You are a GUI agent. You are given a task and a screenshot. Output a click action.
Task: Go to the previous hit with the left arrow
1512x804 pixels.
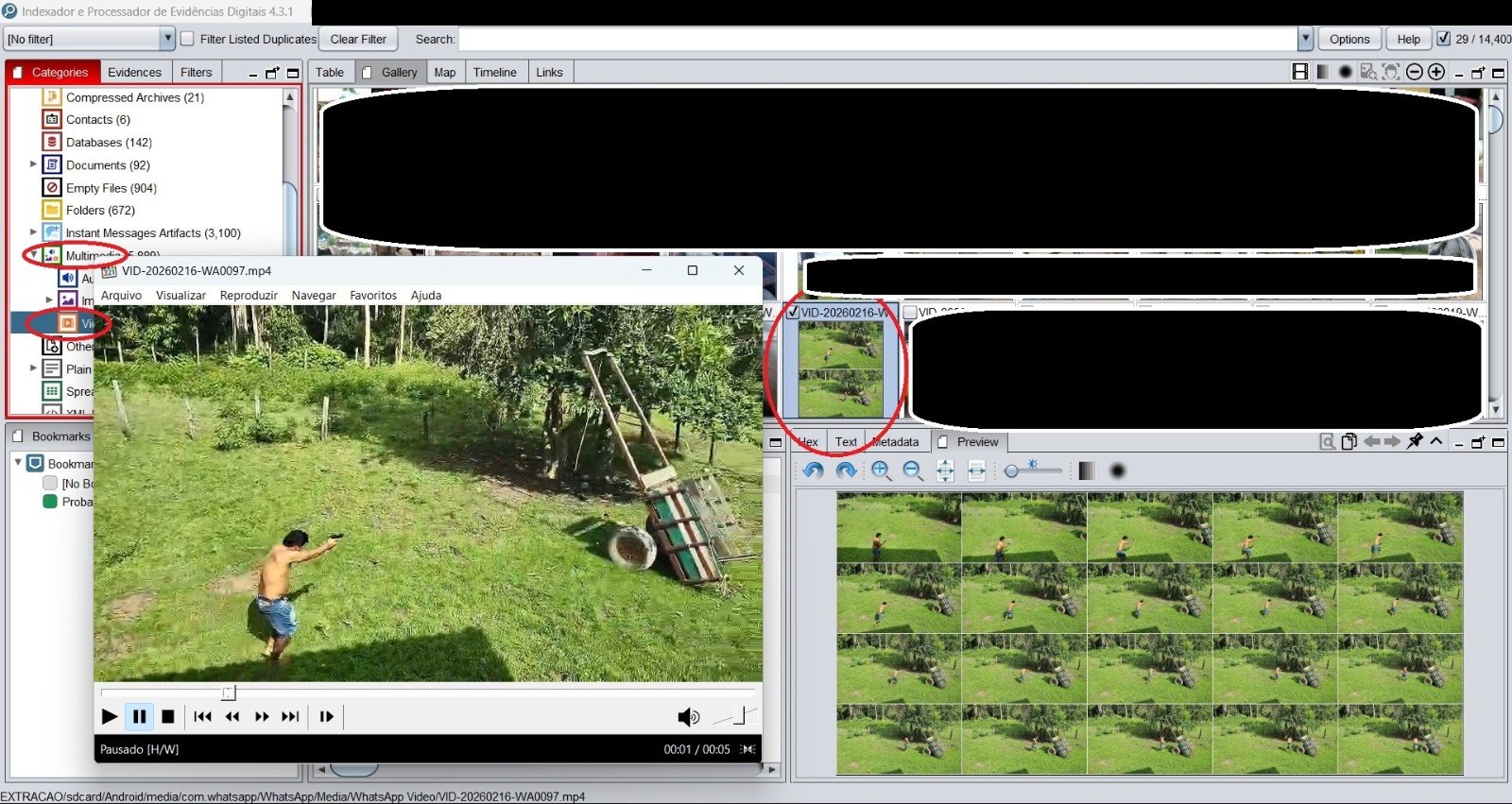pos(1372,441)
